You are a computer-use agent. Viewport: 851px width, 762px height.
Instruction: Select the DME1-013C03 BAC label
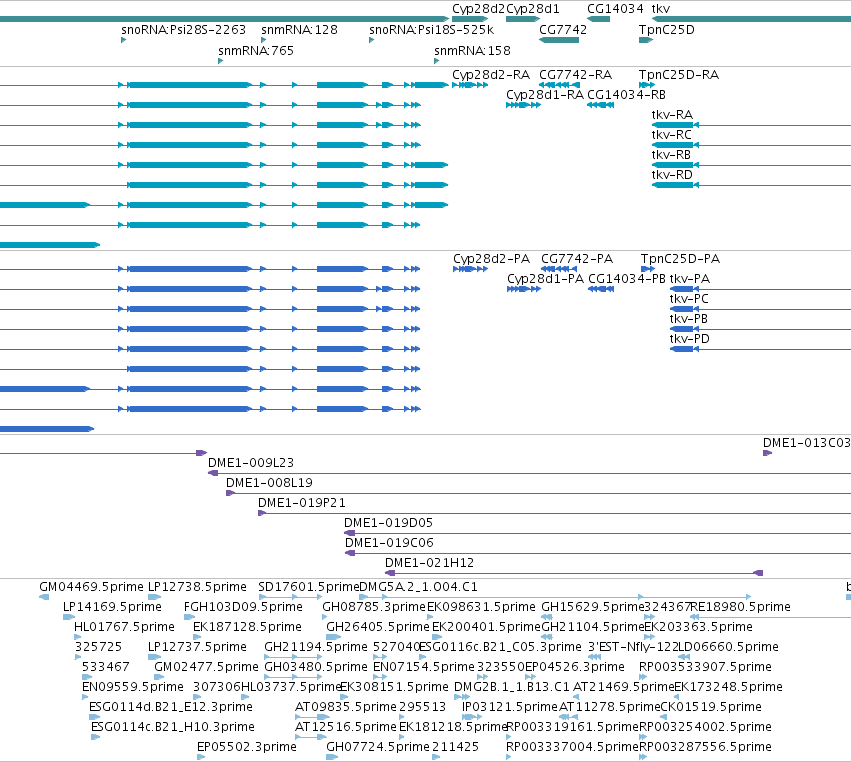[806, 443]
